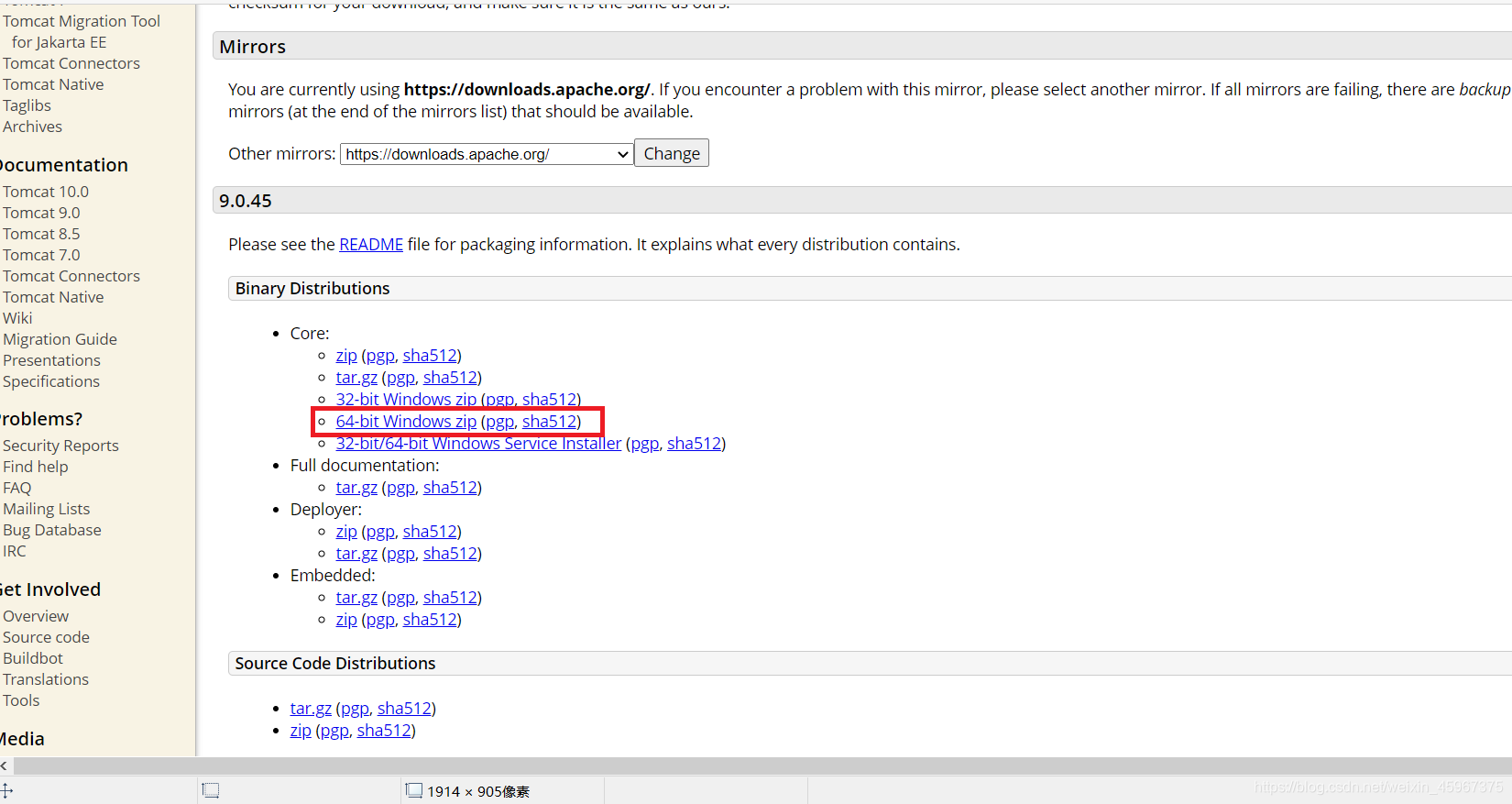Open the Wiki link
Image resolution: width=1512 pixels, height=804 pixels.
pyautogui.click(x=17, y=318)
